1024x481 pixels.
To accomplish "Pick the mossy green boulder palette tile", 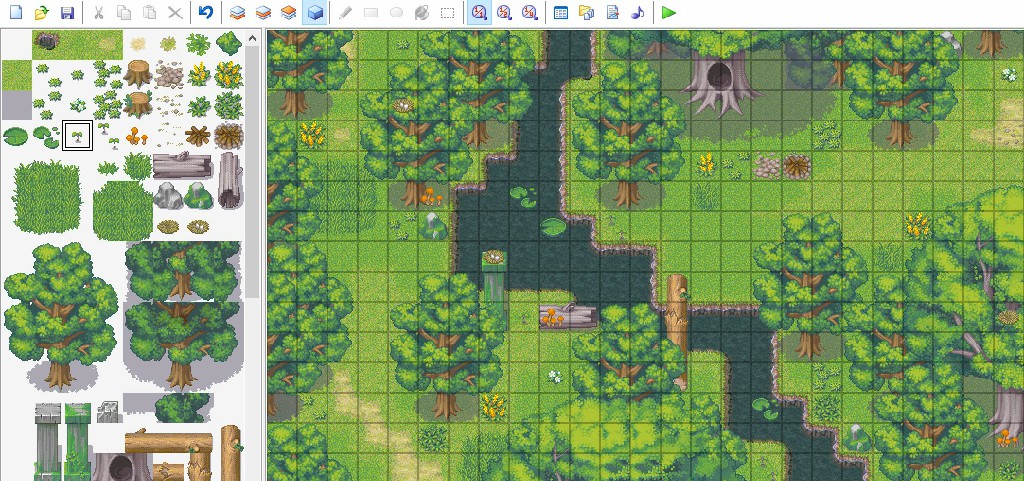I will 199,196.
